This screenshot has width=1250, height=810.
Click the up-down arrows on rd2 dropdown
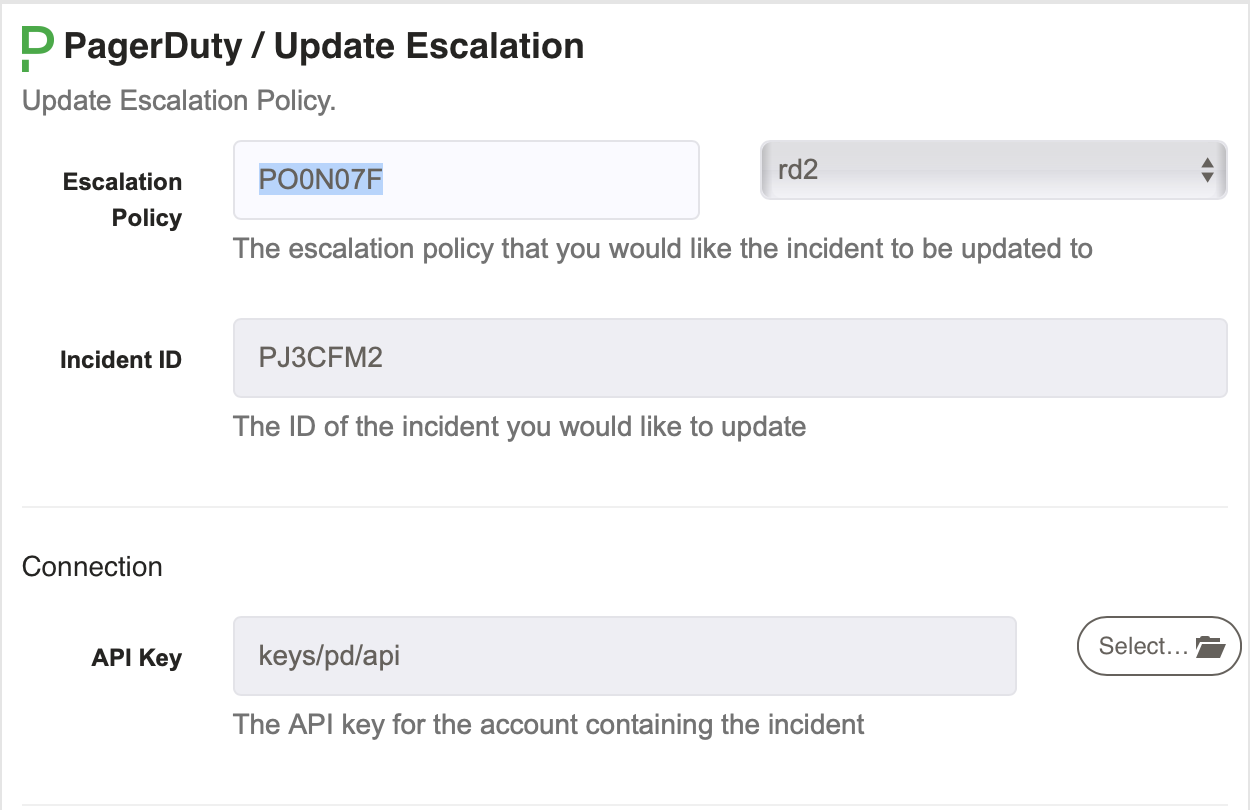(x=1207, y=170)
